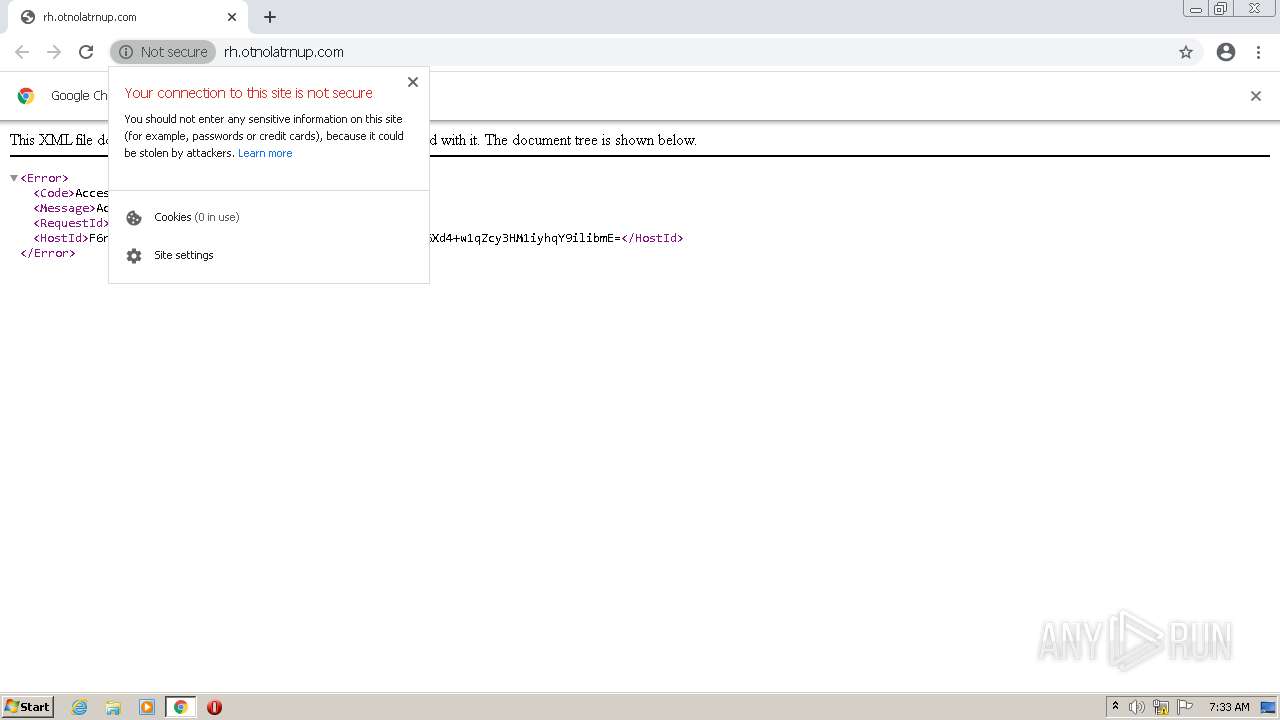
Task: Go forward using the right arrow
Action: (54, 52)
